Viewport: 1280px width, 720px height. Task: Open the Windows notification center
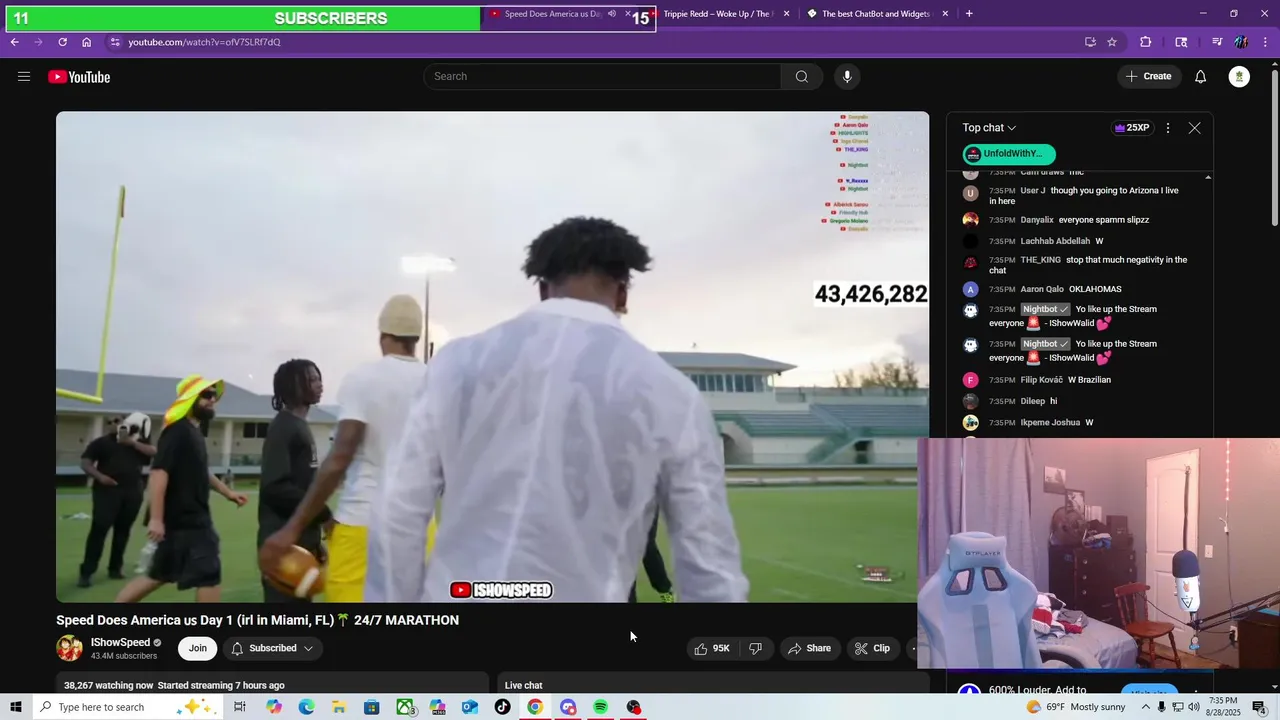pyautogui.click(x=1260, y=707)
